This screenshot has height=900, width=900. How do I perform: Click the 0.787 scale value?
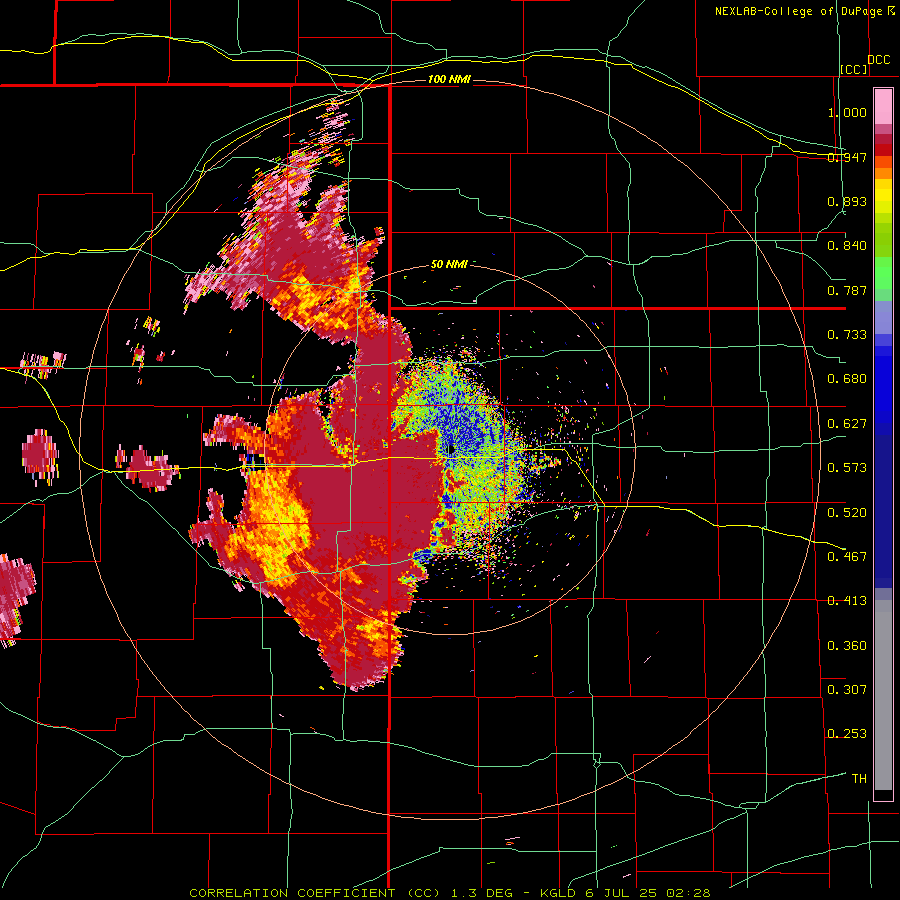tap(847, 290)
